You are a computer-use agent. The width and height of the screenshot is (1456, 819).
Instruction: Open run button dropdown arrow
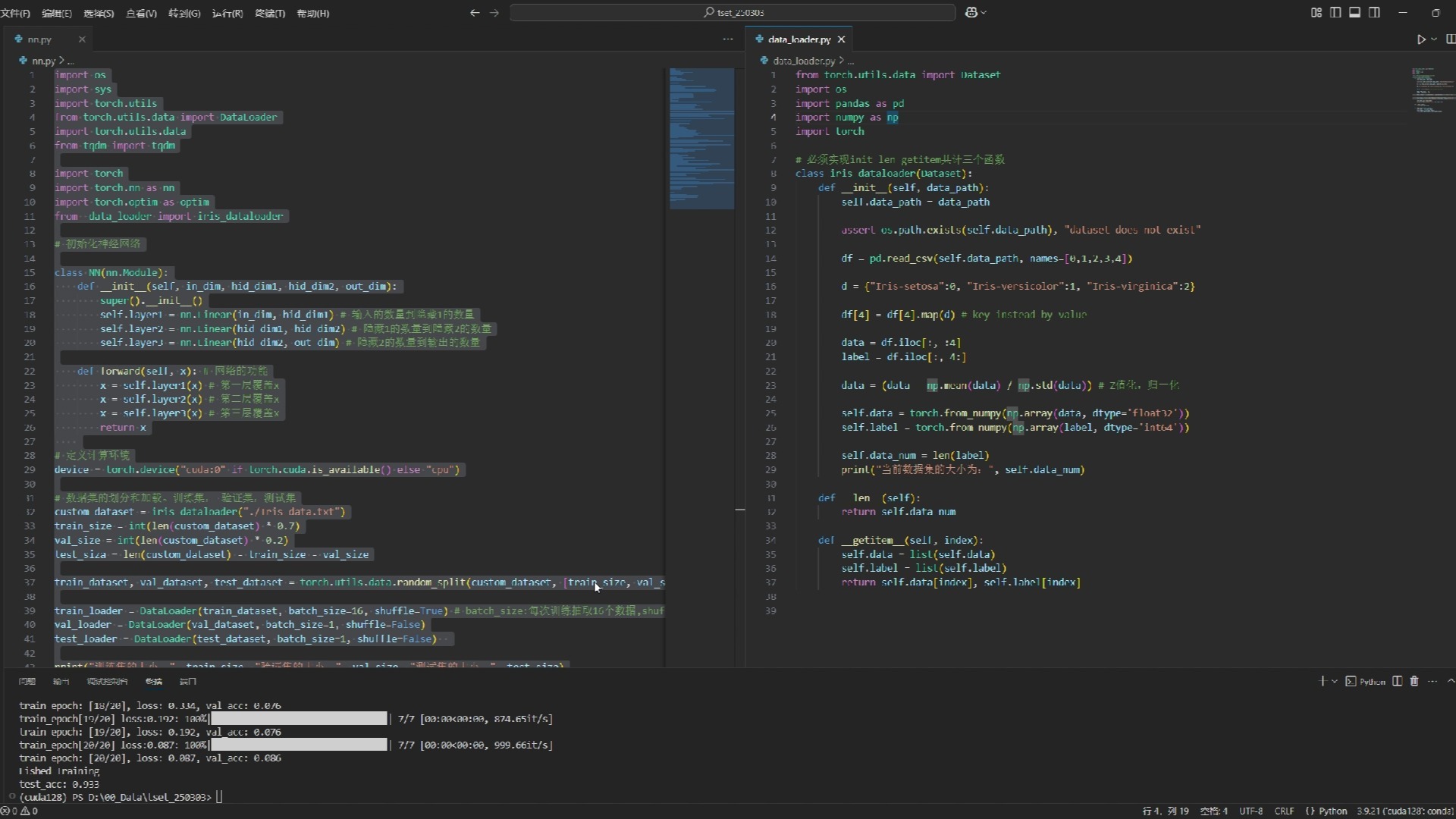point(1434,39)
